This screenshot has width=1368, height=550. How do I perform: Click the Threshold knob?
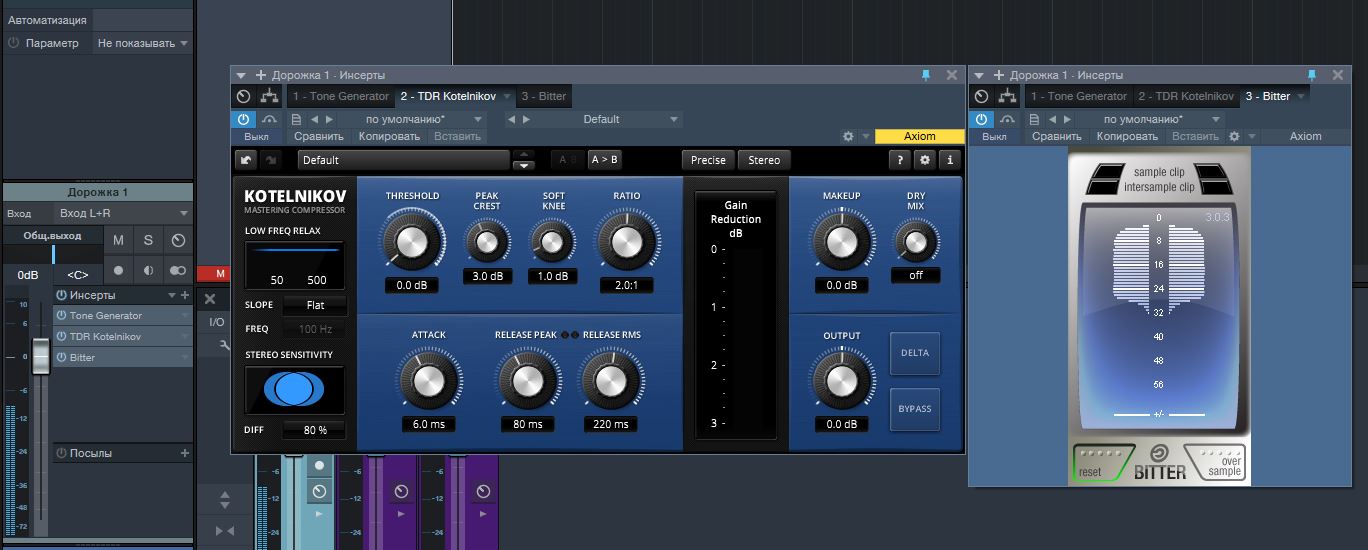(x=412, y=241)
